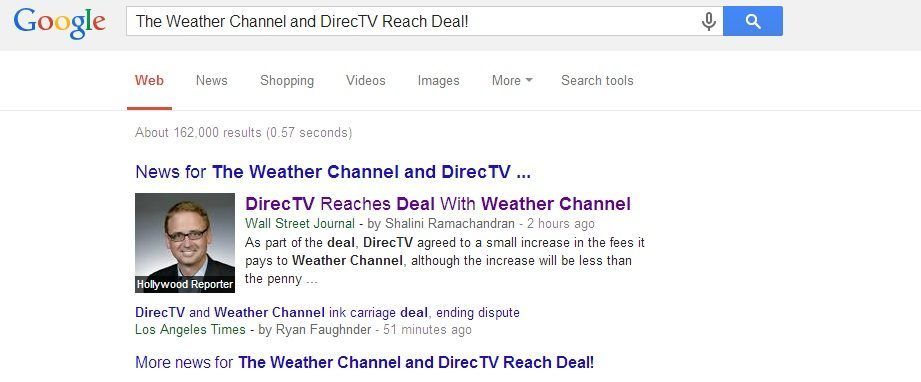Expand the More dropdown menu
Viewport: 921px width, 382px height.
point(512,81)
